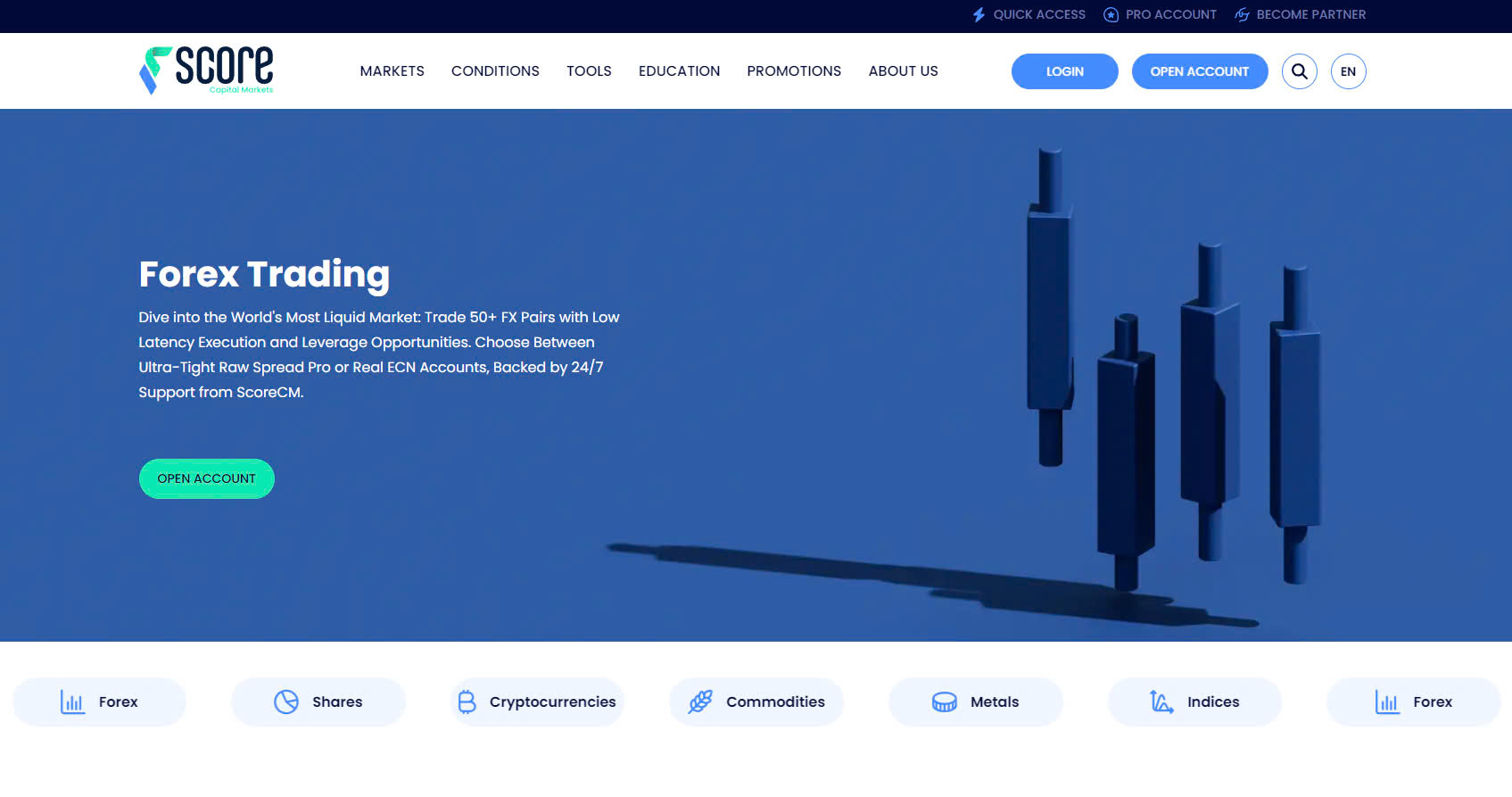Select the Indices category tab
1512x797 pixels.
pyautogui.click(x=1194, y=702)
